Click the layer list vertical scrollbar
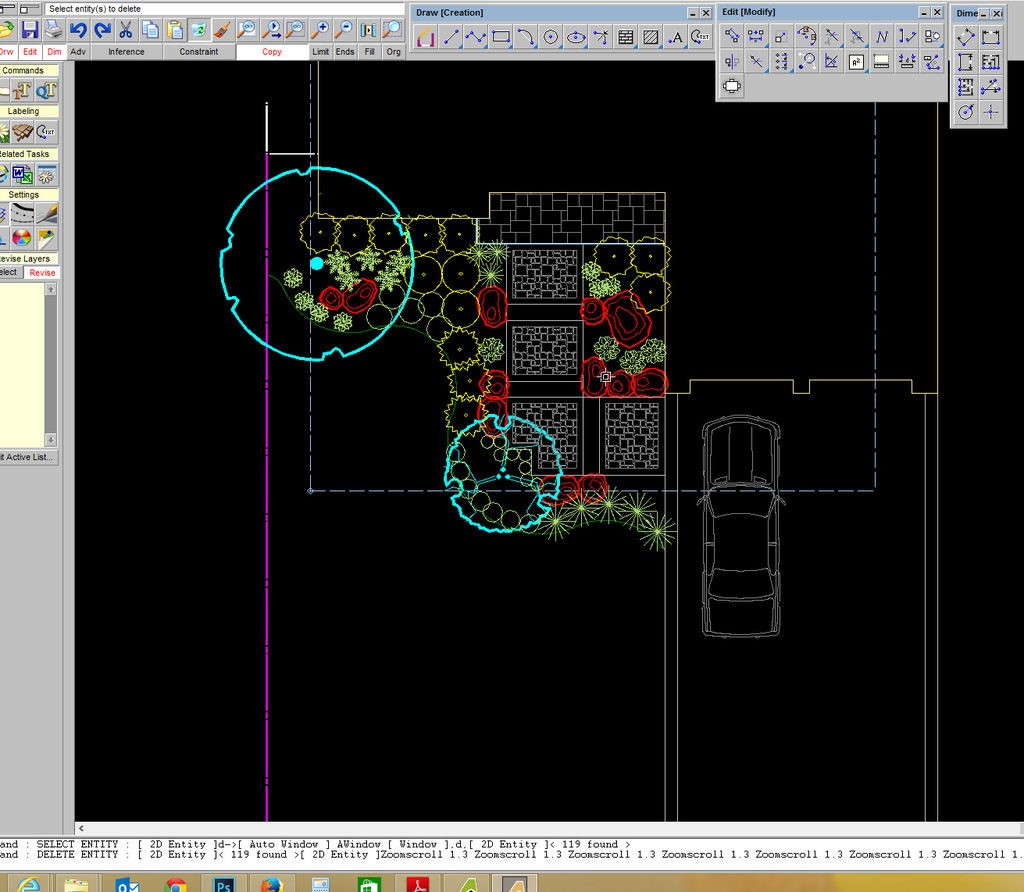Viewport: 1024px width, 892px height. tap(51, 364)
